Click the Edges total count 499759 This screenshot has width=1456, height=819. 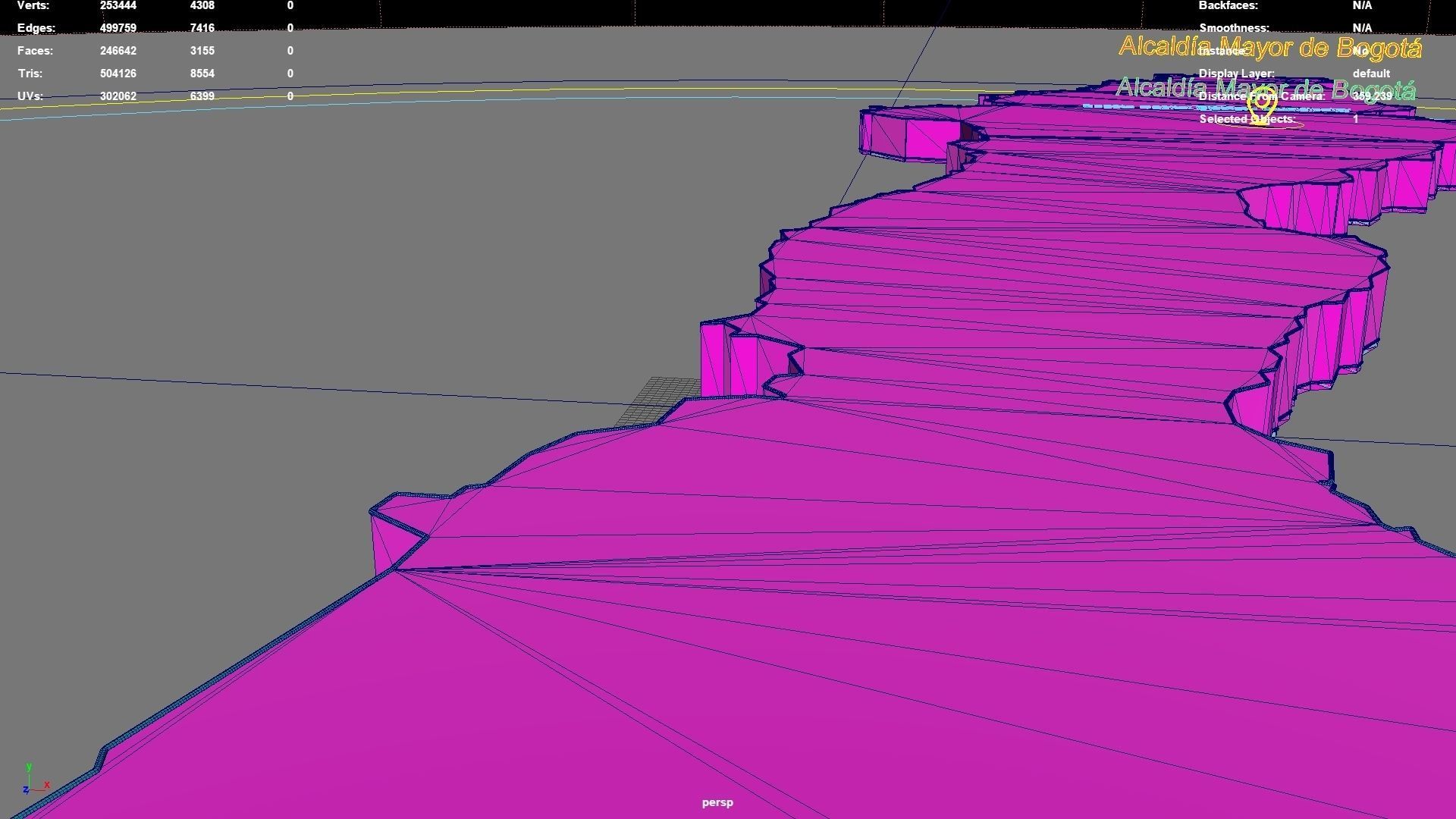coord(118,28)
